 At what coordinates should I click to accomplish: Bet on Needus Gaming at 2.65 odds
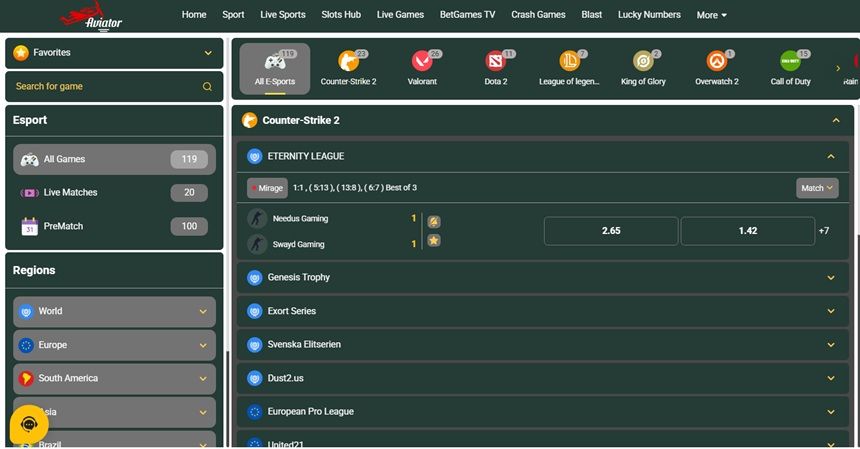point(610,231)
